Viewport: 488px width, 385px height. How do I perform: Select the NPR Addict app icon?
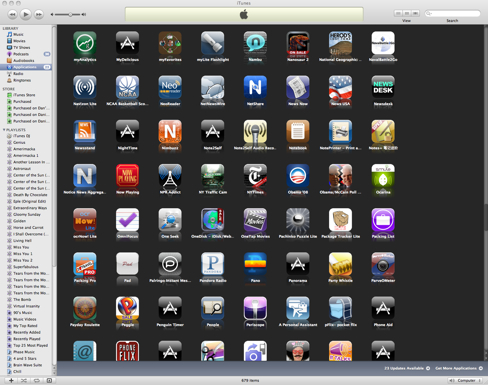[x=170, y=176]
